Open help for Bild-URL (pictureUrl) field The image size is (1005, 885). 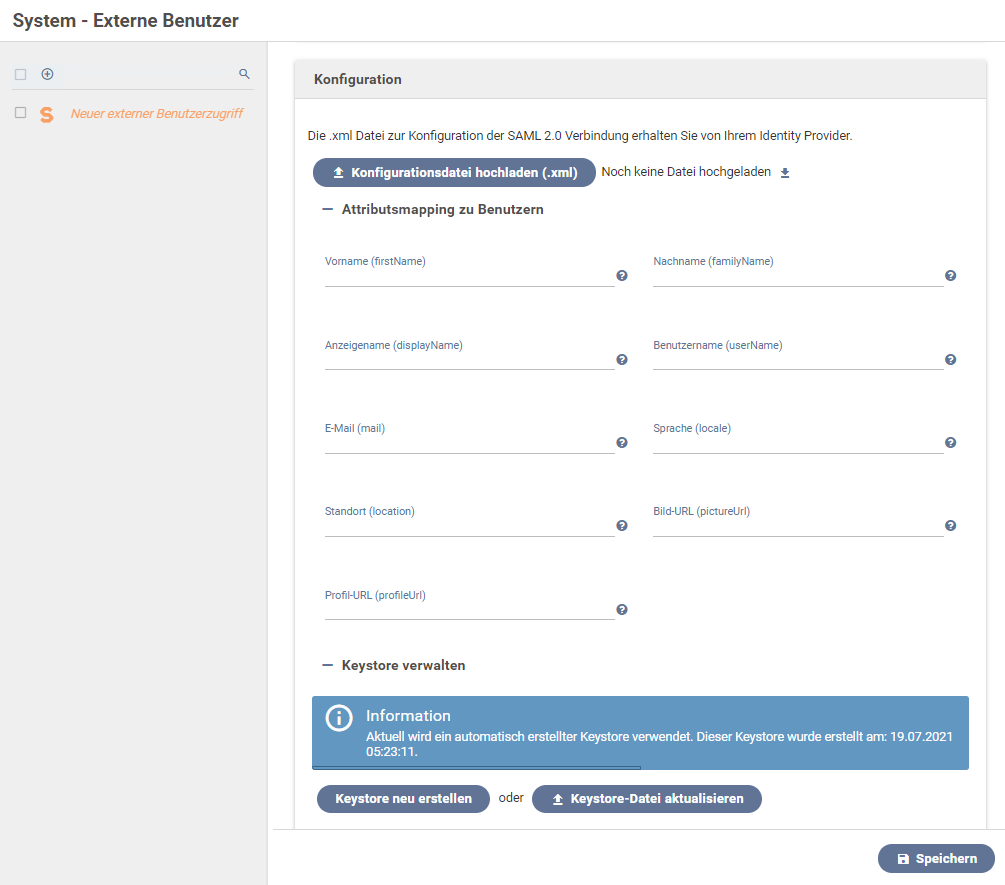coord(950,526)
